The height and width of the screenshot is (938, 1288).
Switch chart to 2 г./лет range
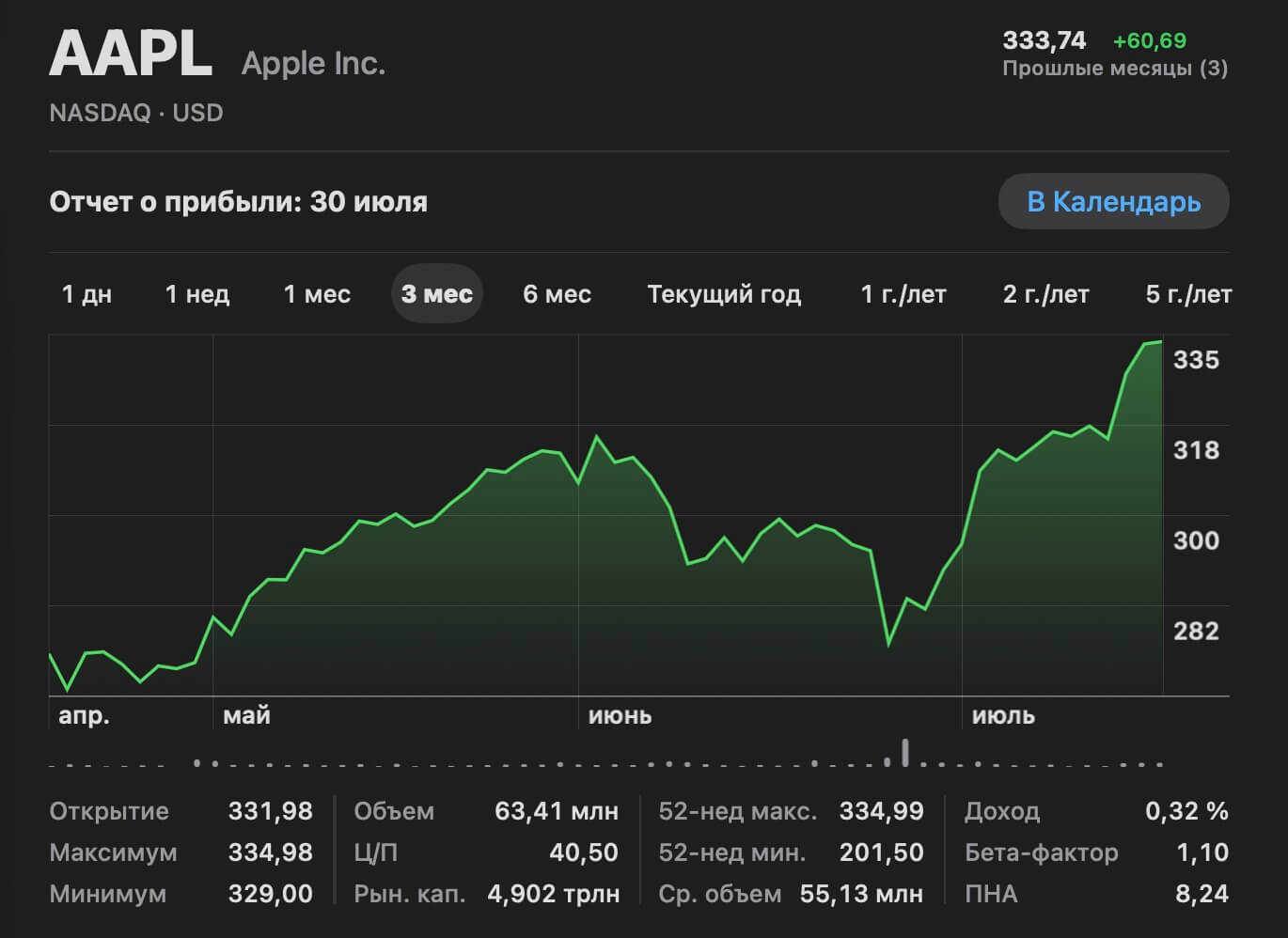click(1045, 294)
